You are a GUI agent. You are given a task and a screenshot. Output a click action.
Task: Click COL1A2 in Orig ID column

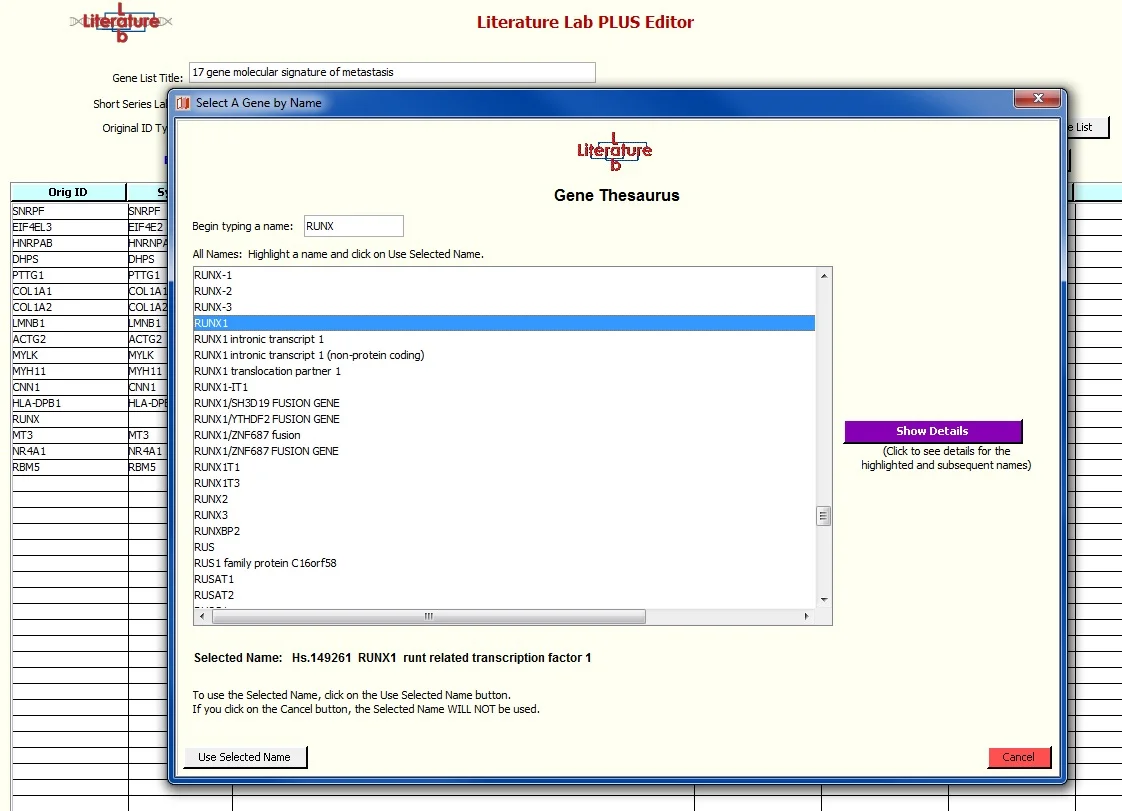(69, 307)
